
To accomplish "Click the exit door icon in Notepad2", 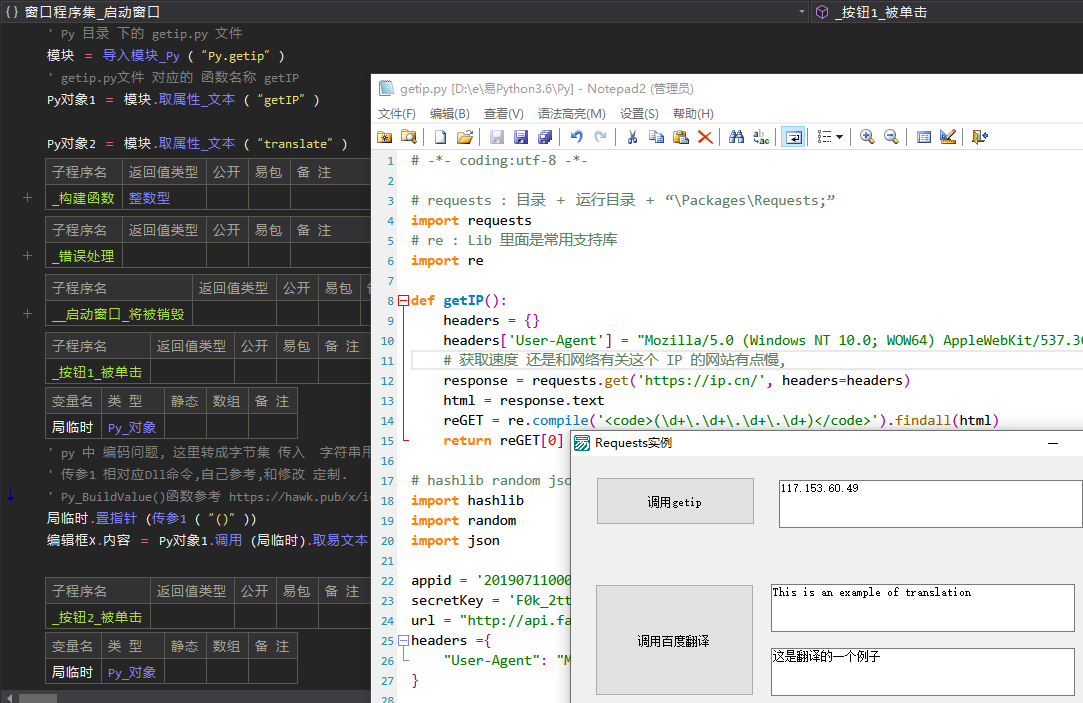I will [979, 137].
